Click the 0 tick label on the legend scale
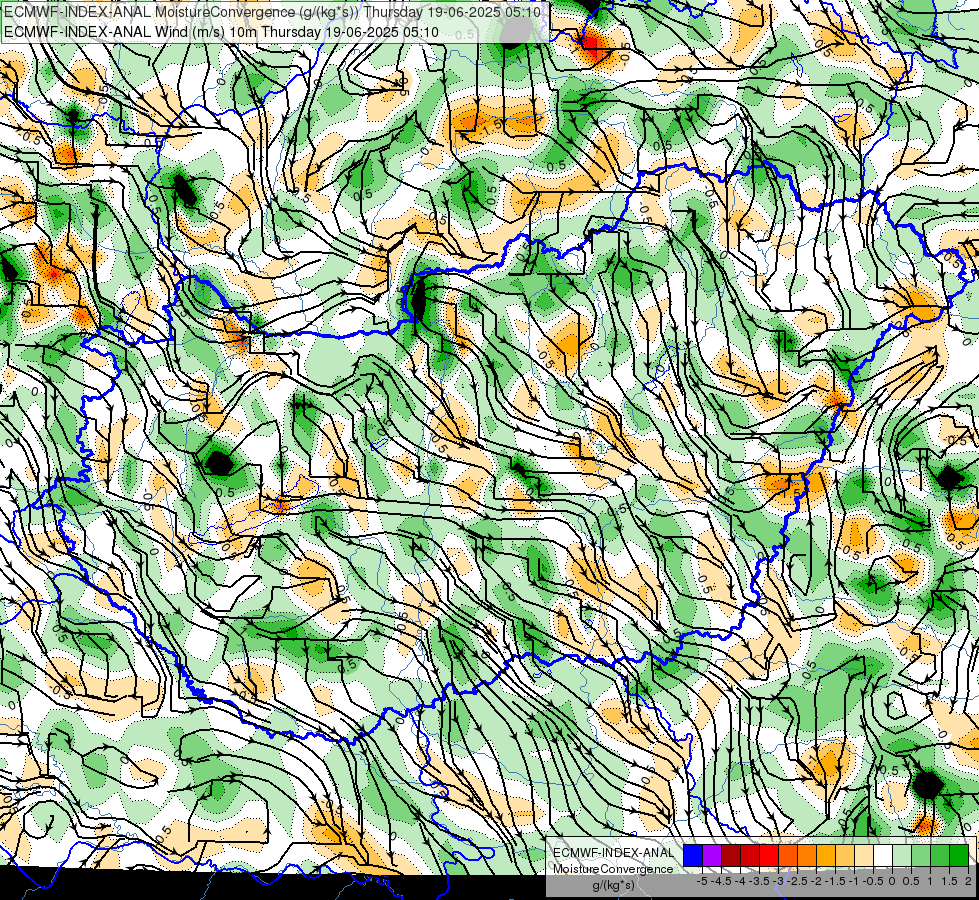 click(892, 881)
